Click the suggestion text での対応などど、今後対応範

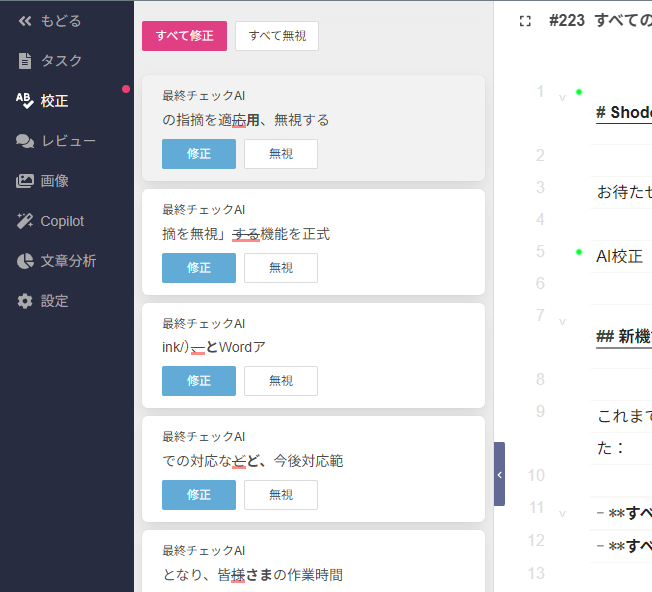pos(252,461)
